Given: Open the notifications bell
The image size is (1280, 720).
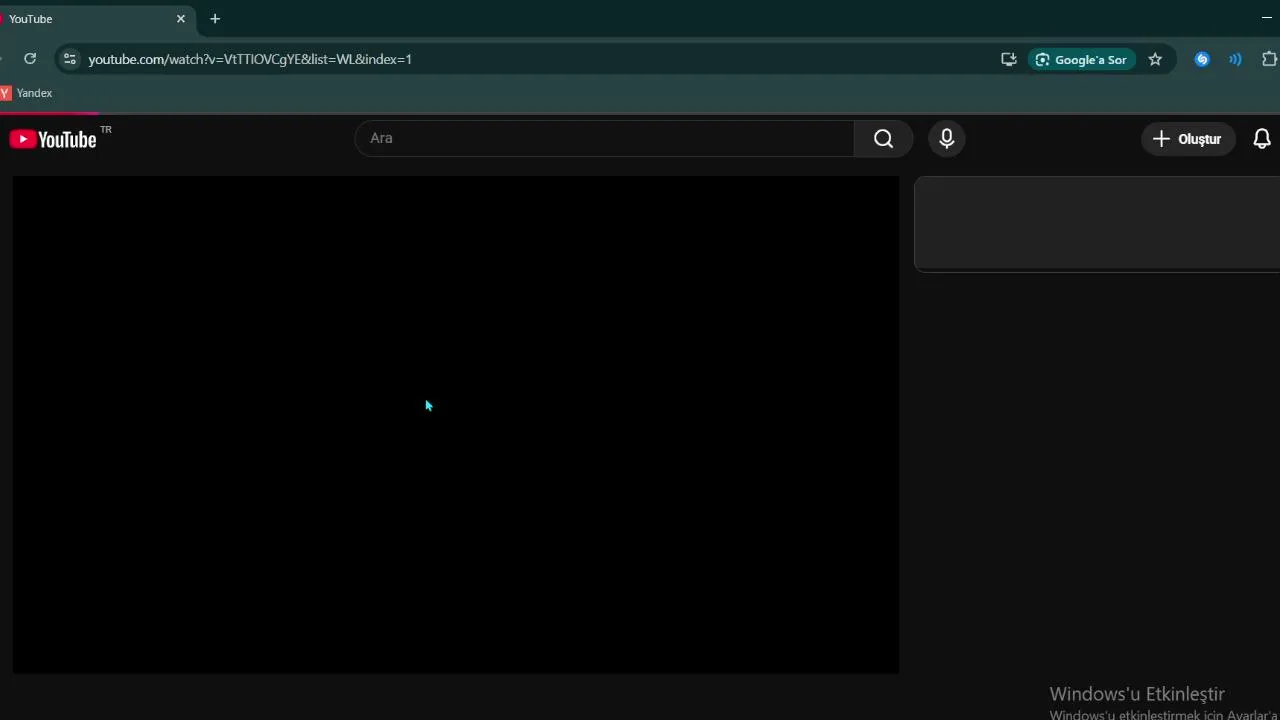Looking at the screenshot, I should pos(1262,139).
